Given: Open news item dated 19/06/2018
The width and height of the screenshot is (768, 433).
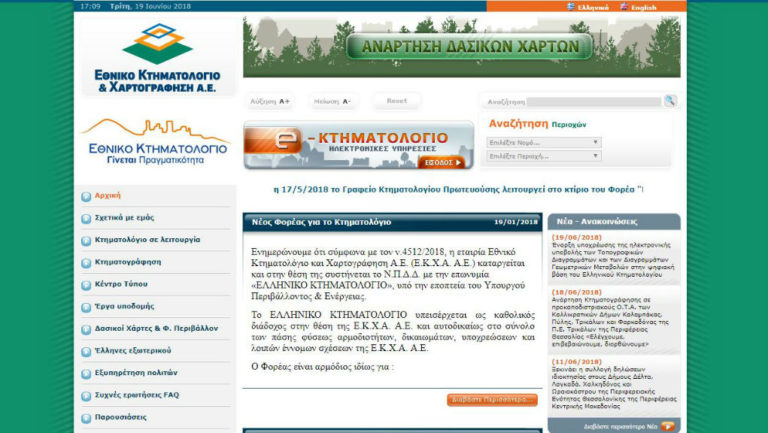Looking at the screenshot, I should pyautogui.click(x=614, y=256).
